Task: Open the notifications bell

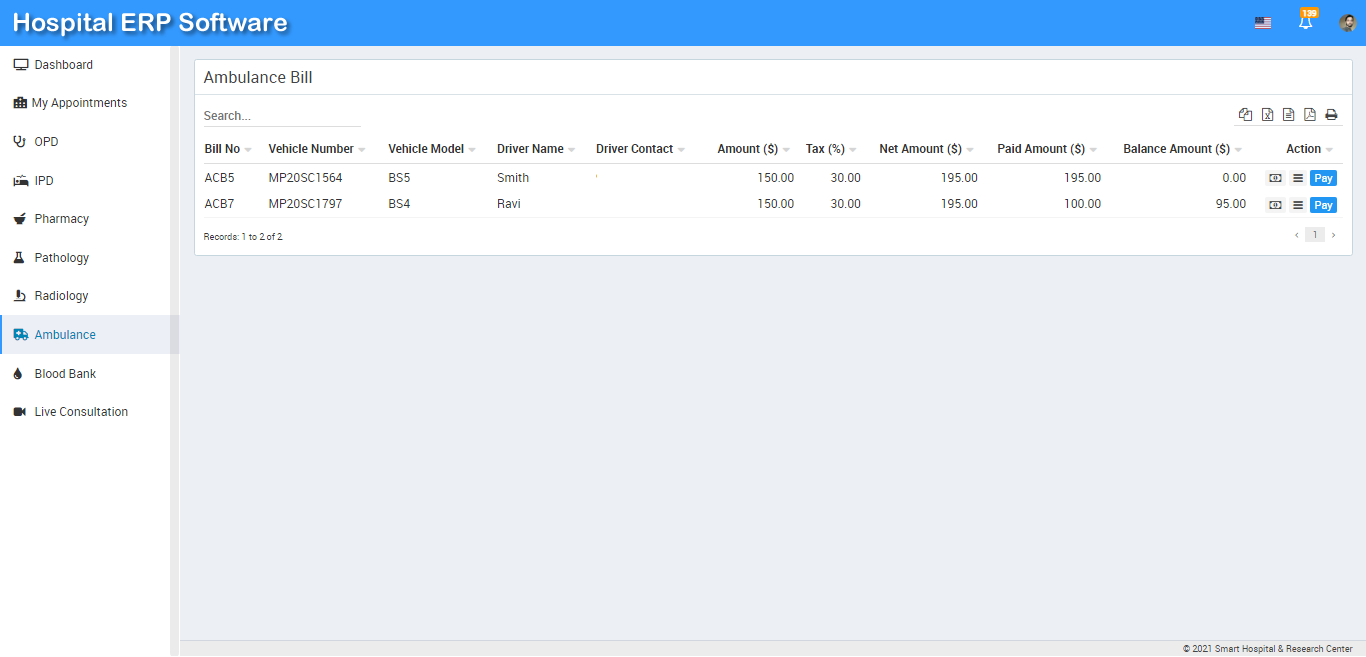Action: point(1305,23)
